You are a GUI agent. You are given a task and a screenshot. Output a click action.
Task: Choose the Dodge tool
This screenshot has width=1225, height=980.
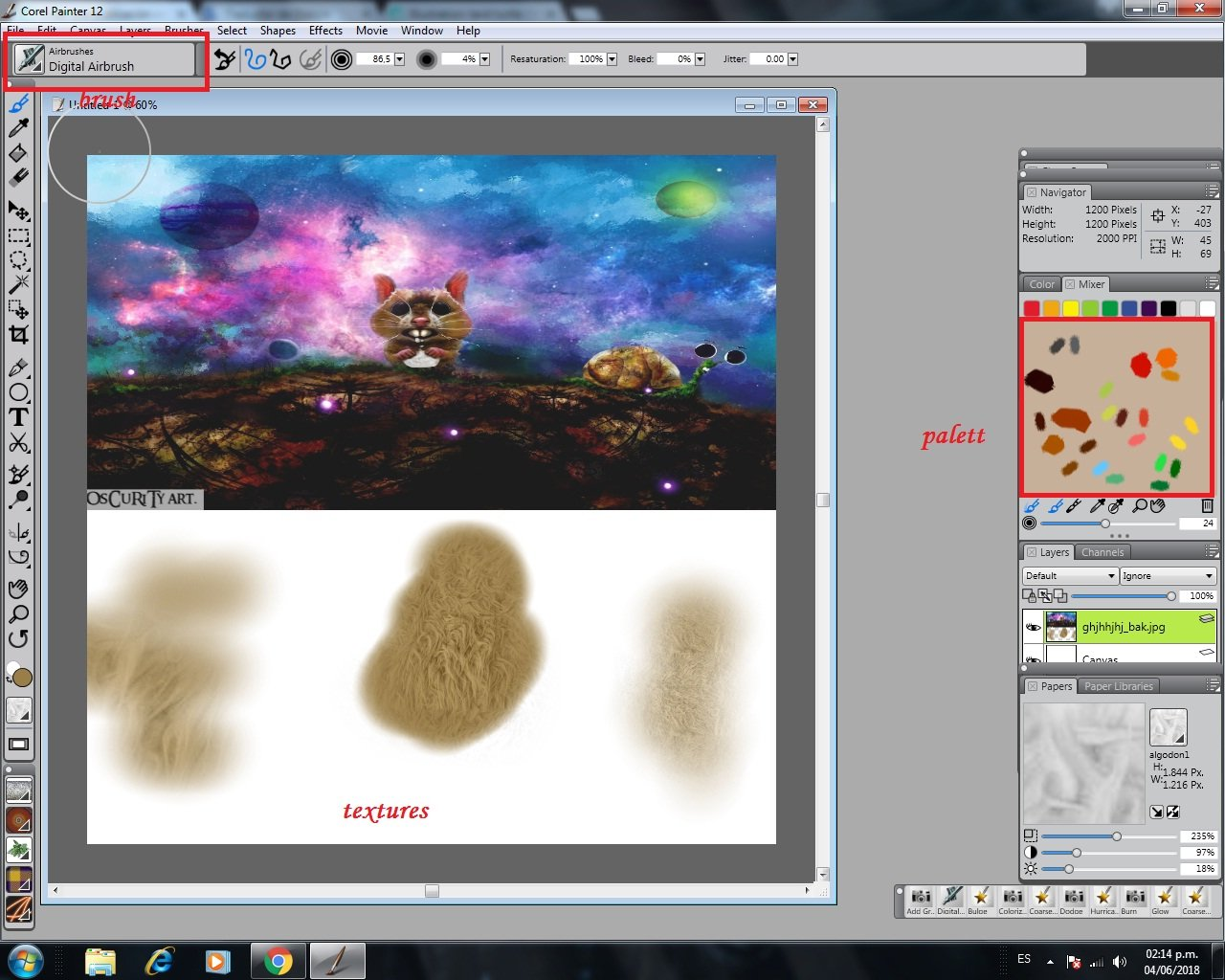click(x=19, y=500)
